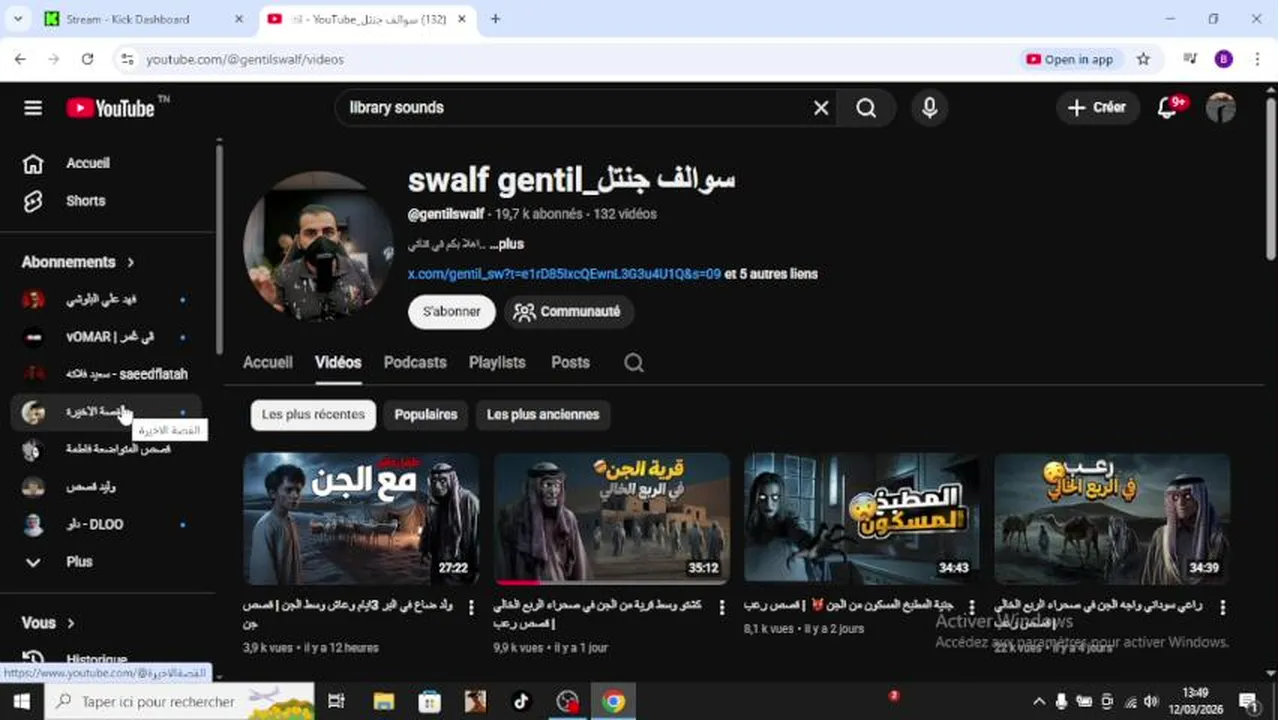Image resolution: width=1278 pixels, height=720 pixels.
Task: Click the magnifier search button
Action: tap(866, 108)
